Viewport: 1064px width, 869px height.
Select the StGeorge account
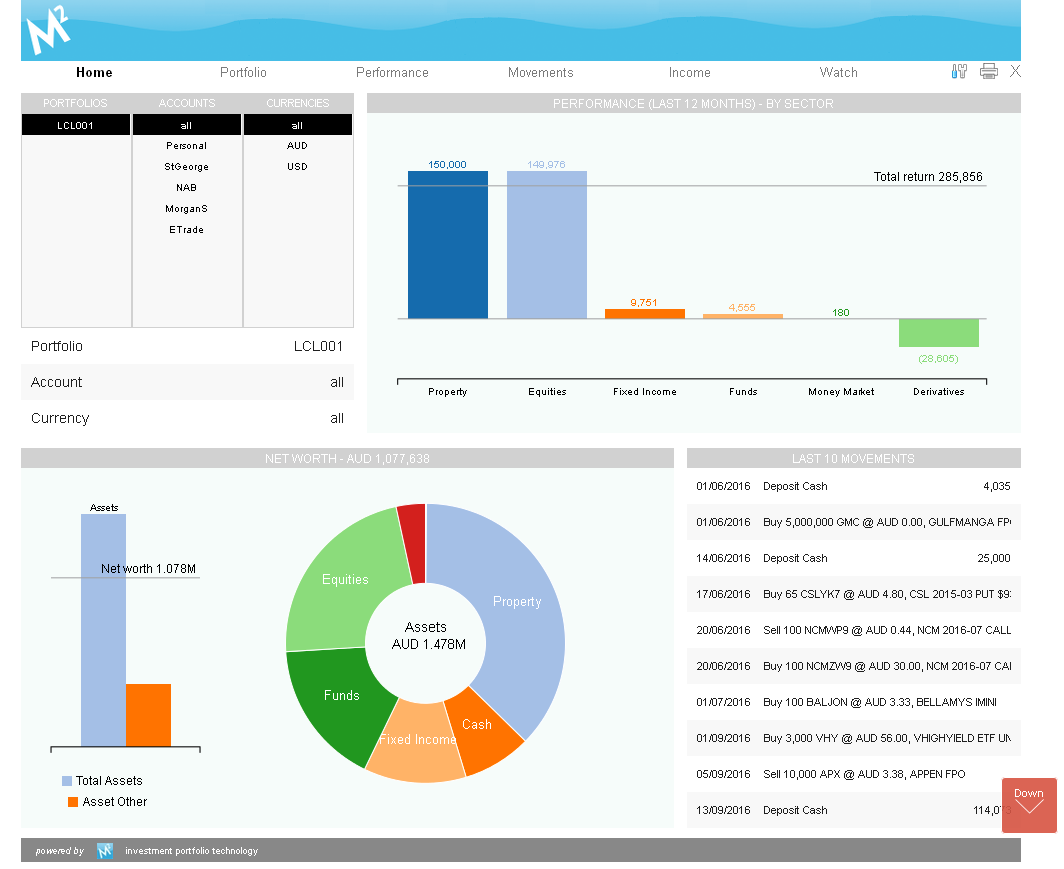tap(186, 167)
